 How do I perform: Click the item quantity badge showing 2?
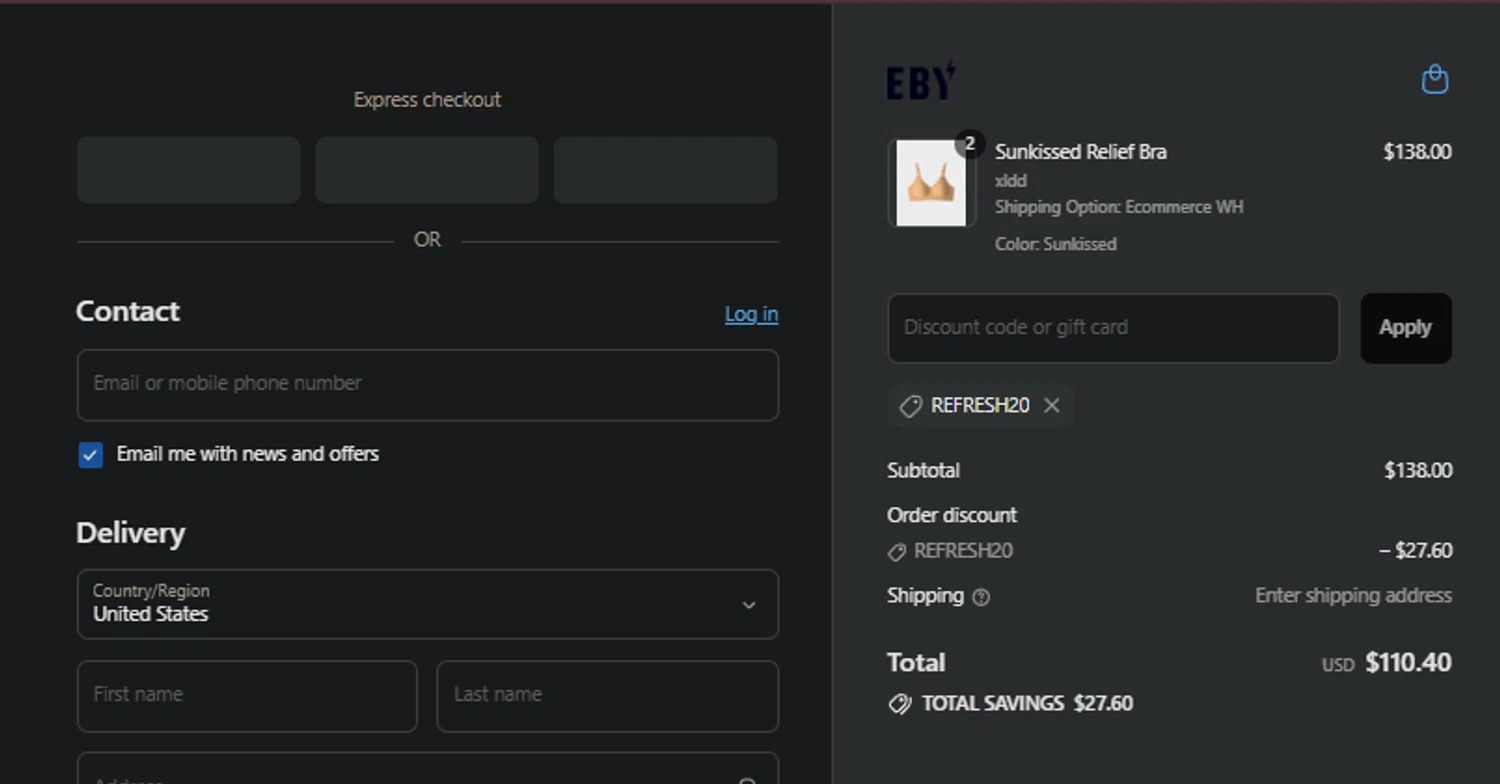click(x=969, y=144)
